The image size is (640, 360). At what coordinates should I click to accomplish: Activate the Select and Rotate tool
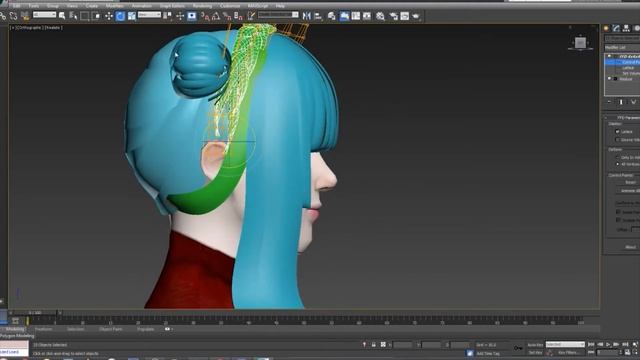[120, 16]
